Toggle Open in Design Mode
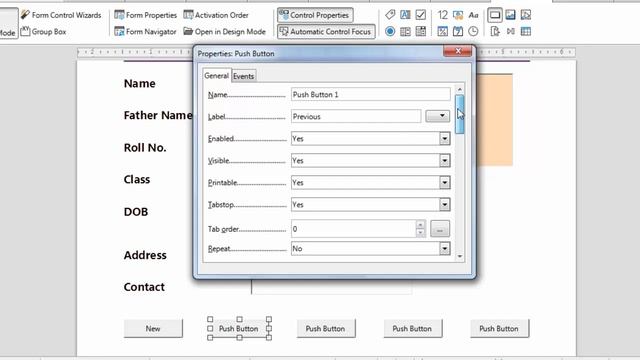This screenshot has width=640, height=360. (224, 31)
